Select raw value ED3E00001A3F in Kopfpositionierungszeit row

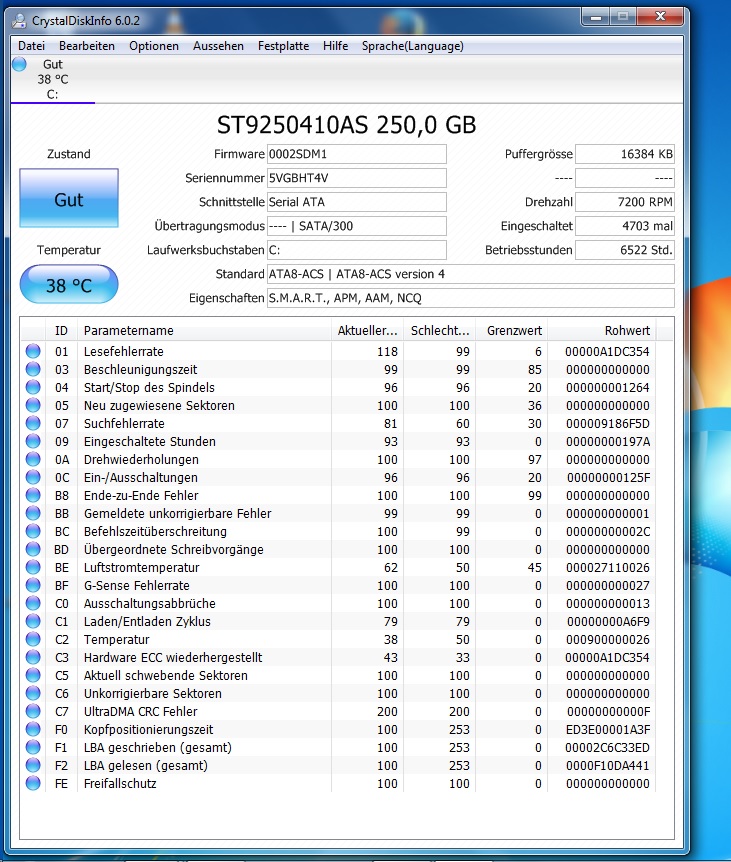607,730
